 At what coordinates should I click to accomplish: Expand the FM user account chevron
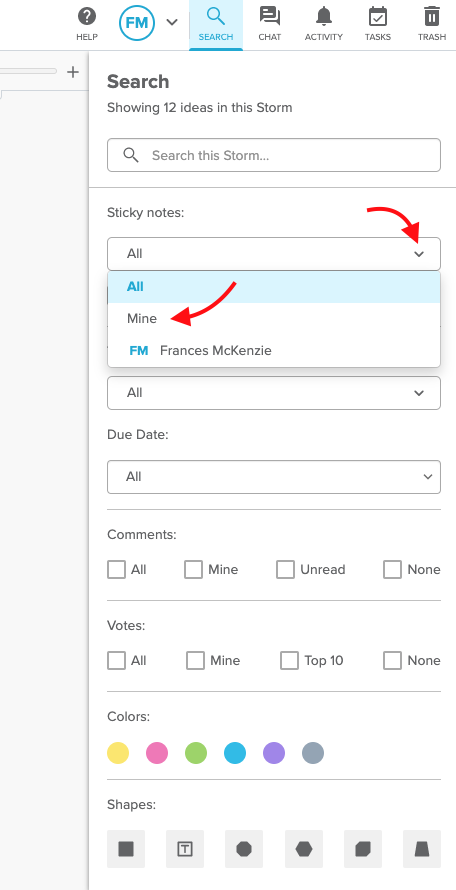[x=172, y=22]
